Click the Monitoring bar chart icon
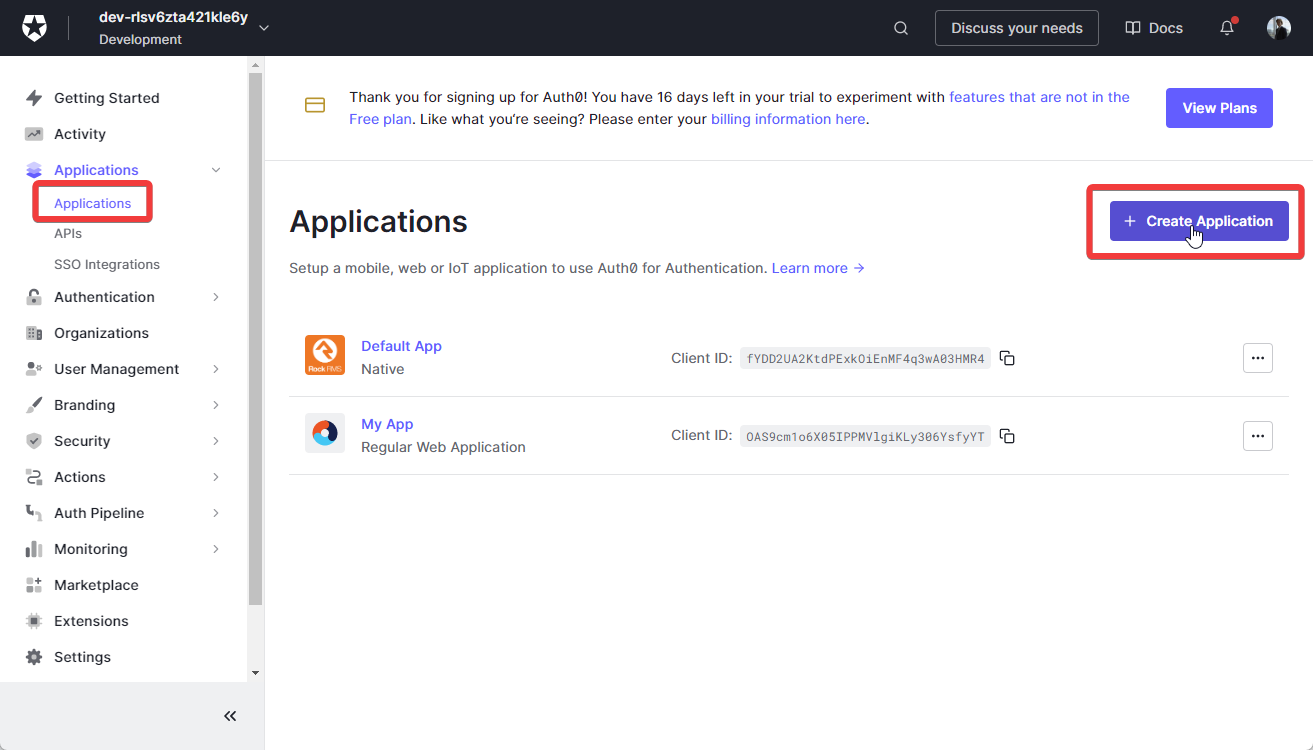The image size is (1313, 750). [x=34, y=549]
